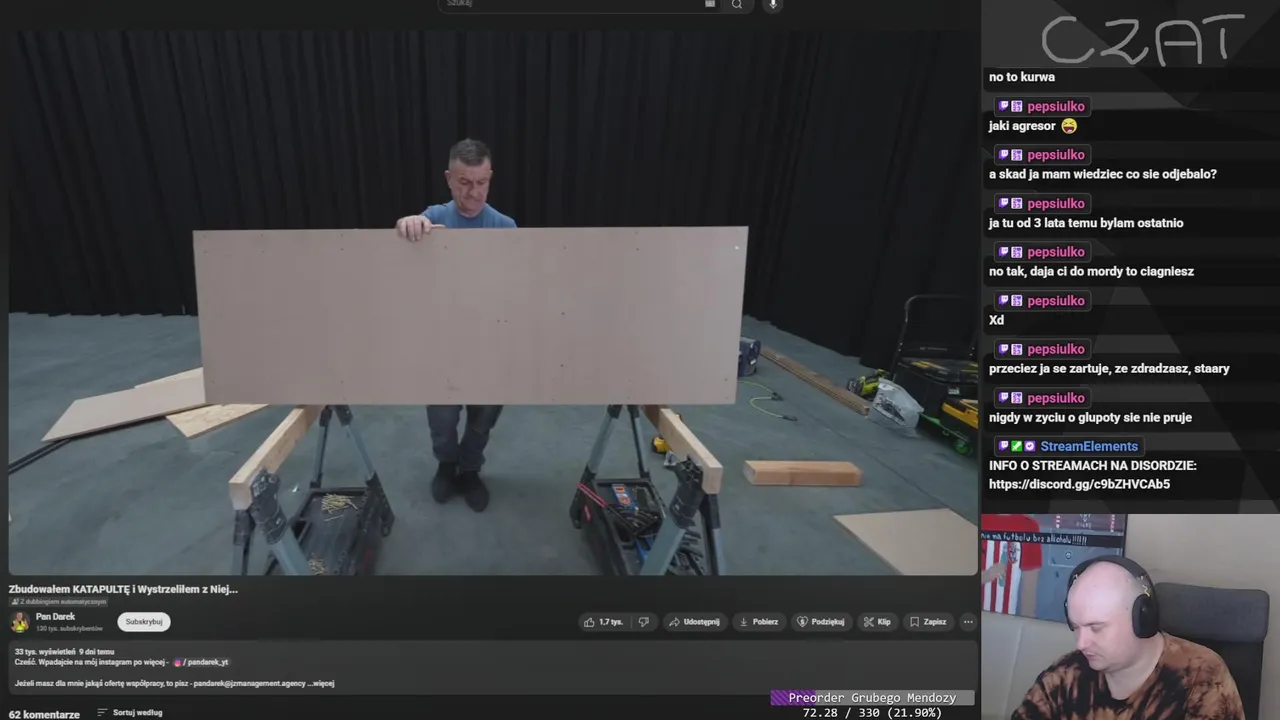Open Pan Darek channel avatar
Image resolution: width=1280 pixels, height=720 pixels.
coord(20,622)
